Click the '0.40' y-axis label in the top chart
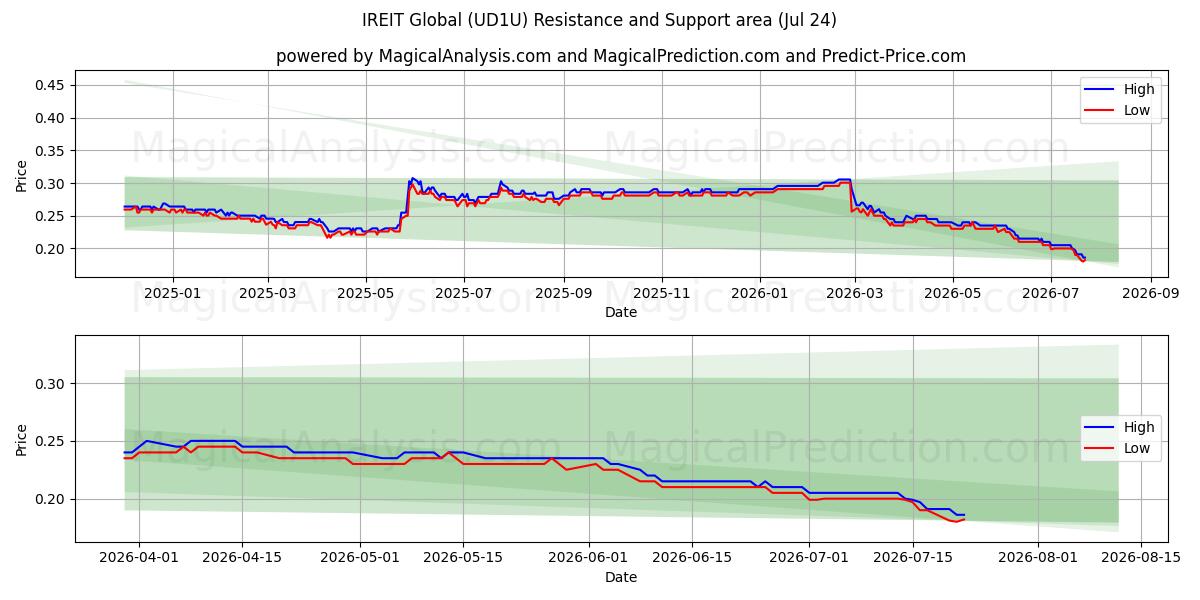This screenshot has width=1200, height=600. click(x=52, y=118)
